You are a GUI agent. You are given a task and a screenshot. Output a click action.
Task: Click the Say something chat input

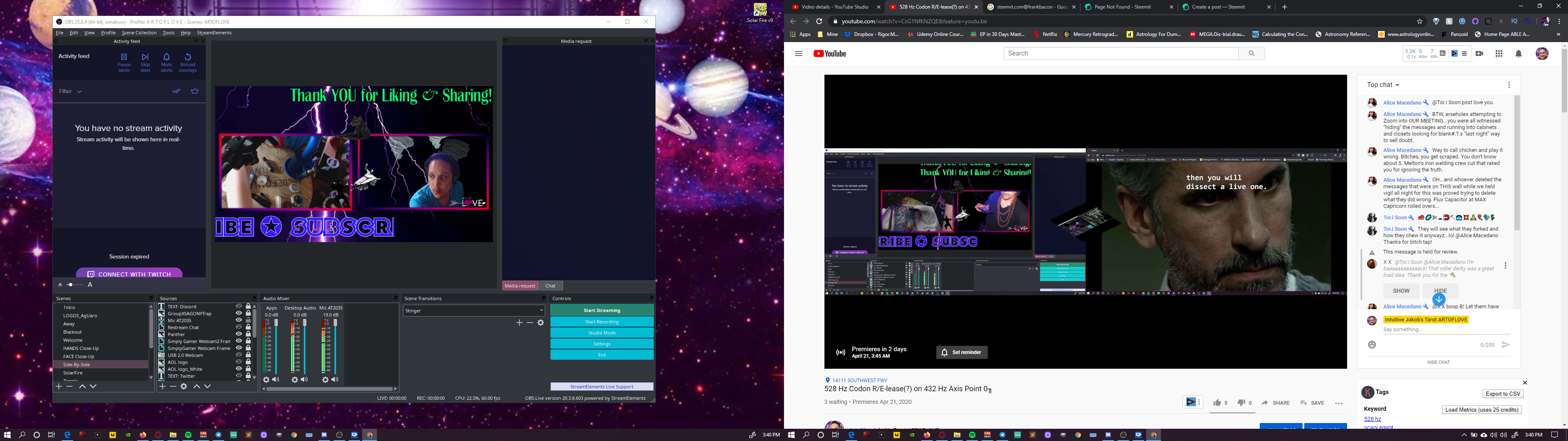[1446, 330]
